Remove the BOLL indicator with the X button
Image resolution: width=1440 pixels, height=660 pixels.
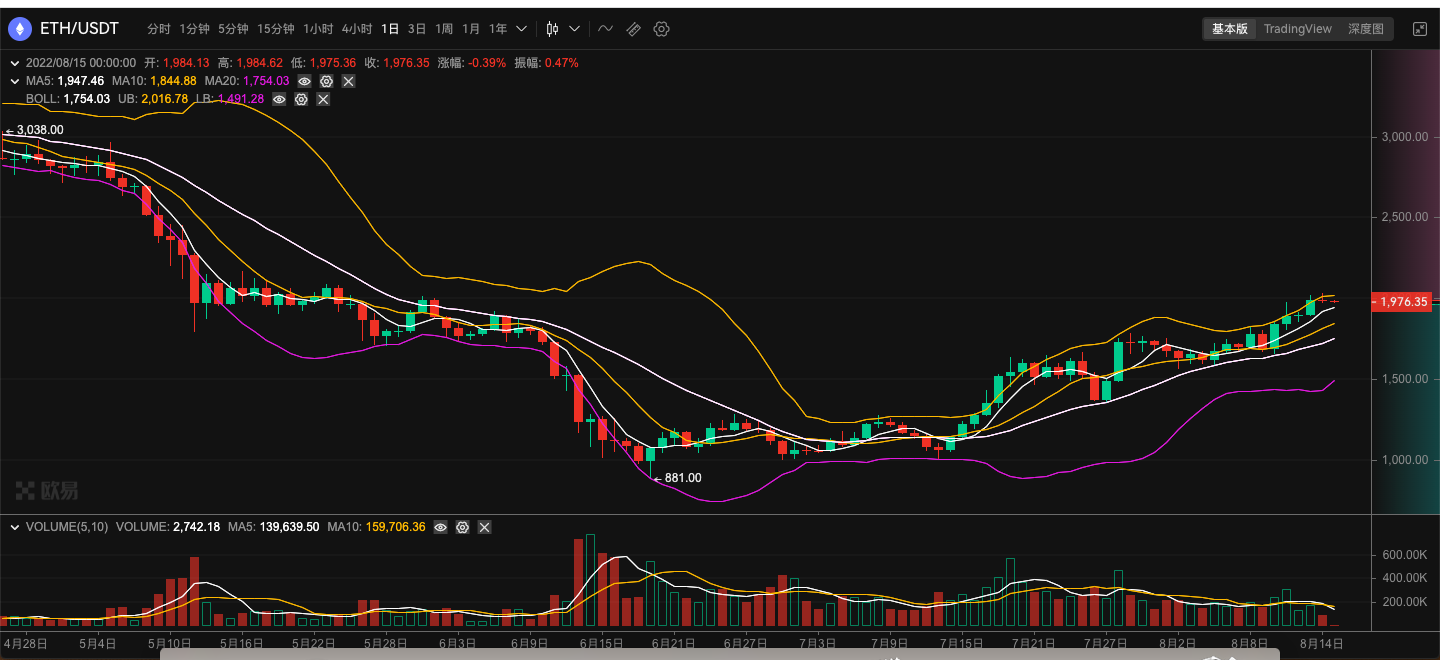click(x=323, y=99)
